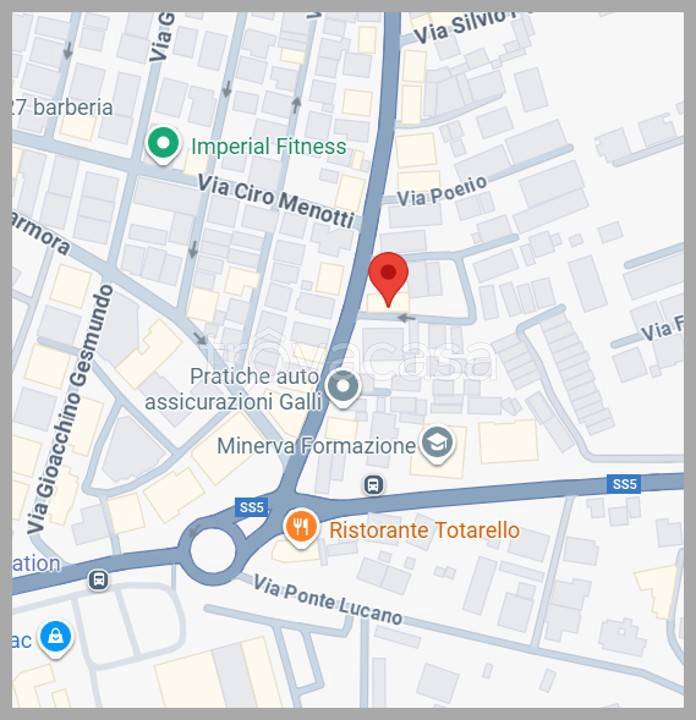696x720 pixels.
Task: Select the Minerva Formazione text label
Action: 316,446
